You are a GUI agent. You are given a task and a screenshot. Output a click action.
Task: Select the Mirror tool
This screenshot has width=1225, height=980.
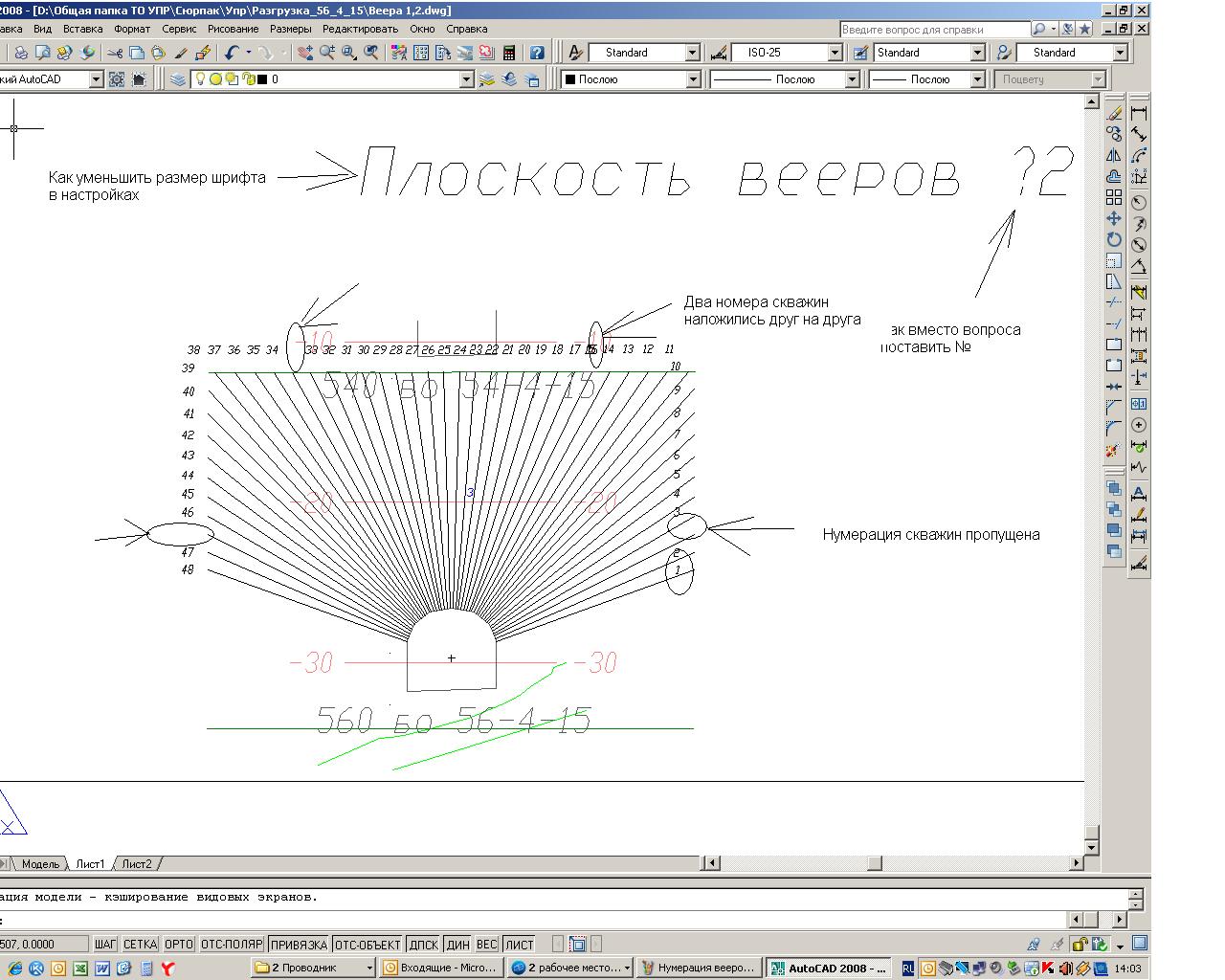1114,155
